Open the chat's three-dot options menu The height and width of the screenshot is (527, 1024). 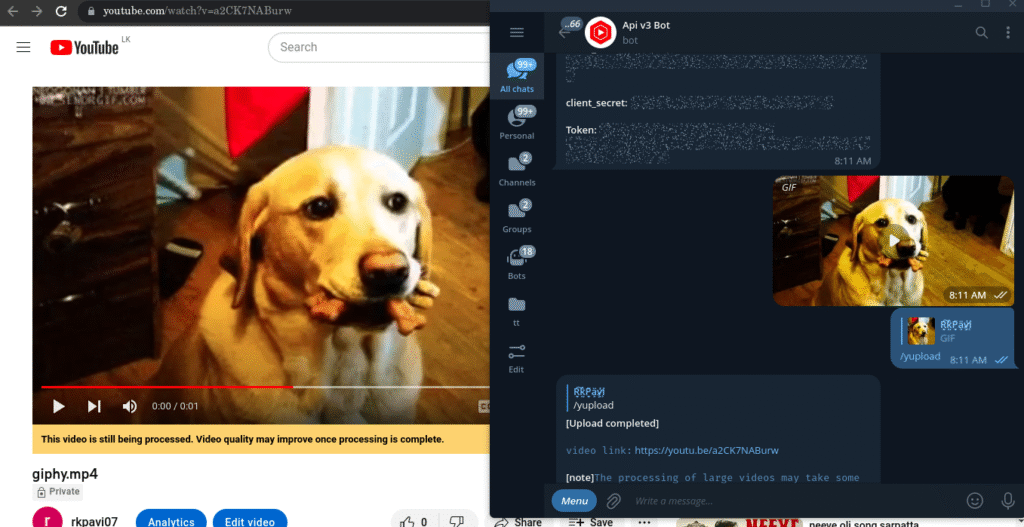point(1008,32)
